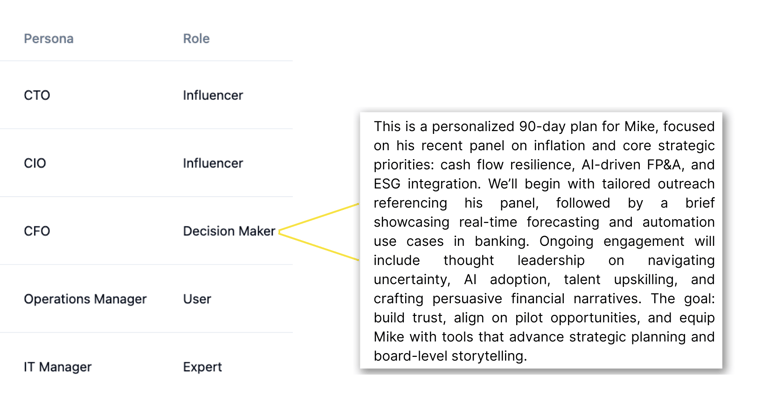Click 'ESG integration' text in callout
The height and width of the screenshot is (404, 768).
pyautogui.click(x=426, y=184)
